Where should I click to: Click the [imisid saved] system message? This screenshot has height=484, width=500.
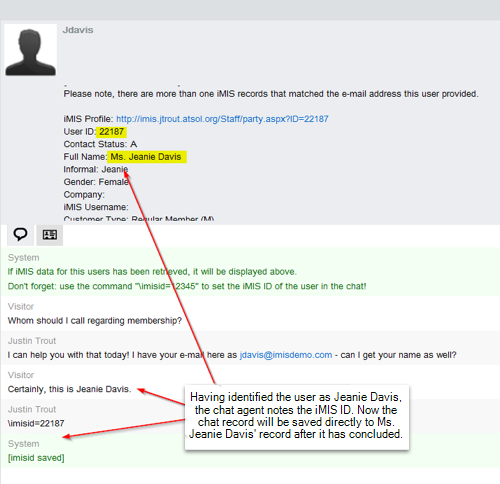tap(36, 458)
